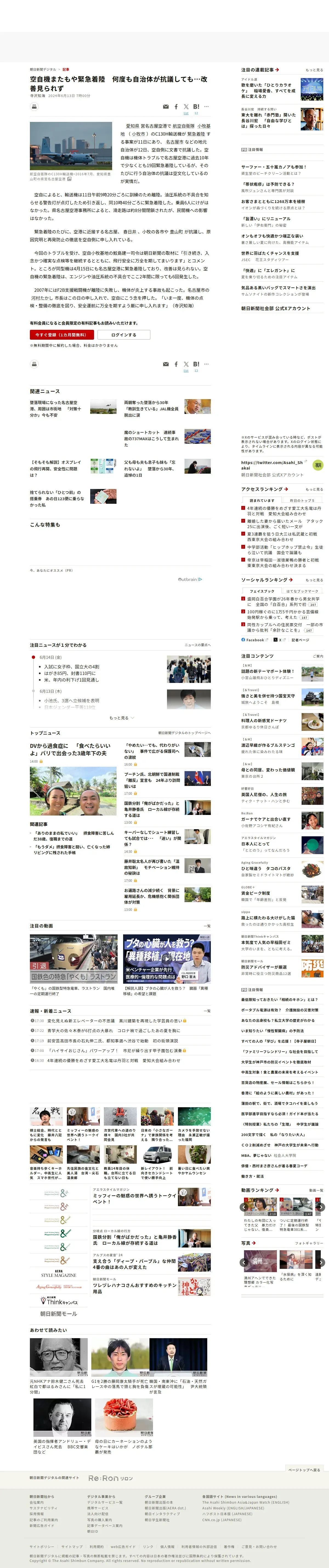Bookmark with the top Hatena B! icon
Image resolution: width=329 pixels, height=1568 pixels.
coord(196,107)
